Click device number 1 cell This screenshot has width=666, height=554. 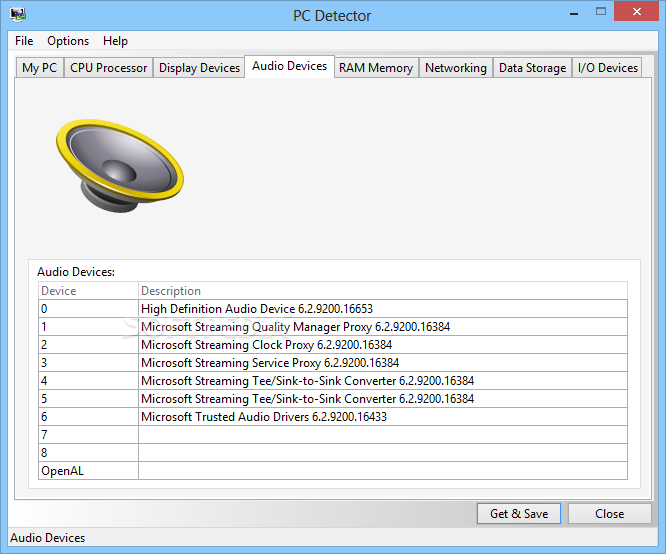click(88, 327)
